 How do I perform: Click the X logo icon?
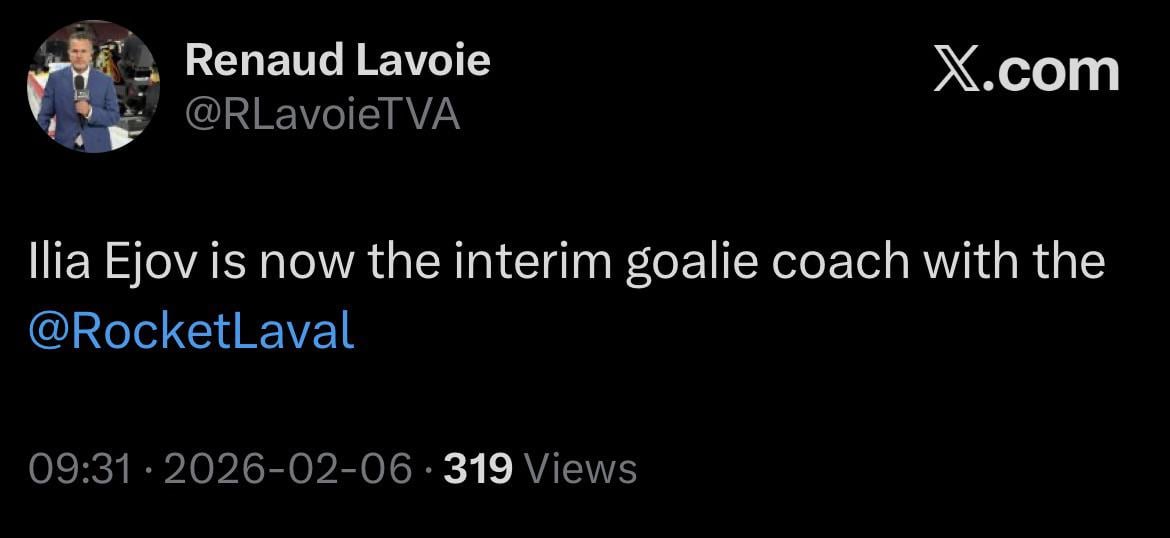(960, 72)
